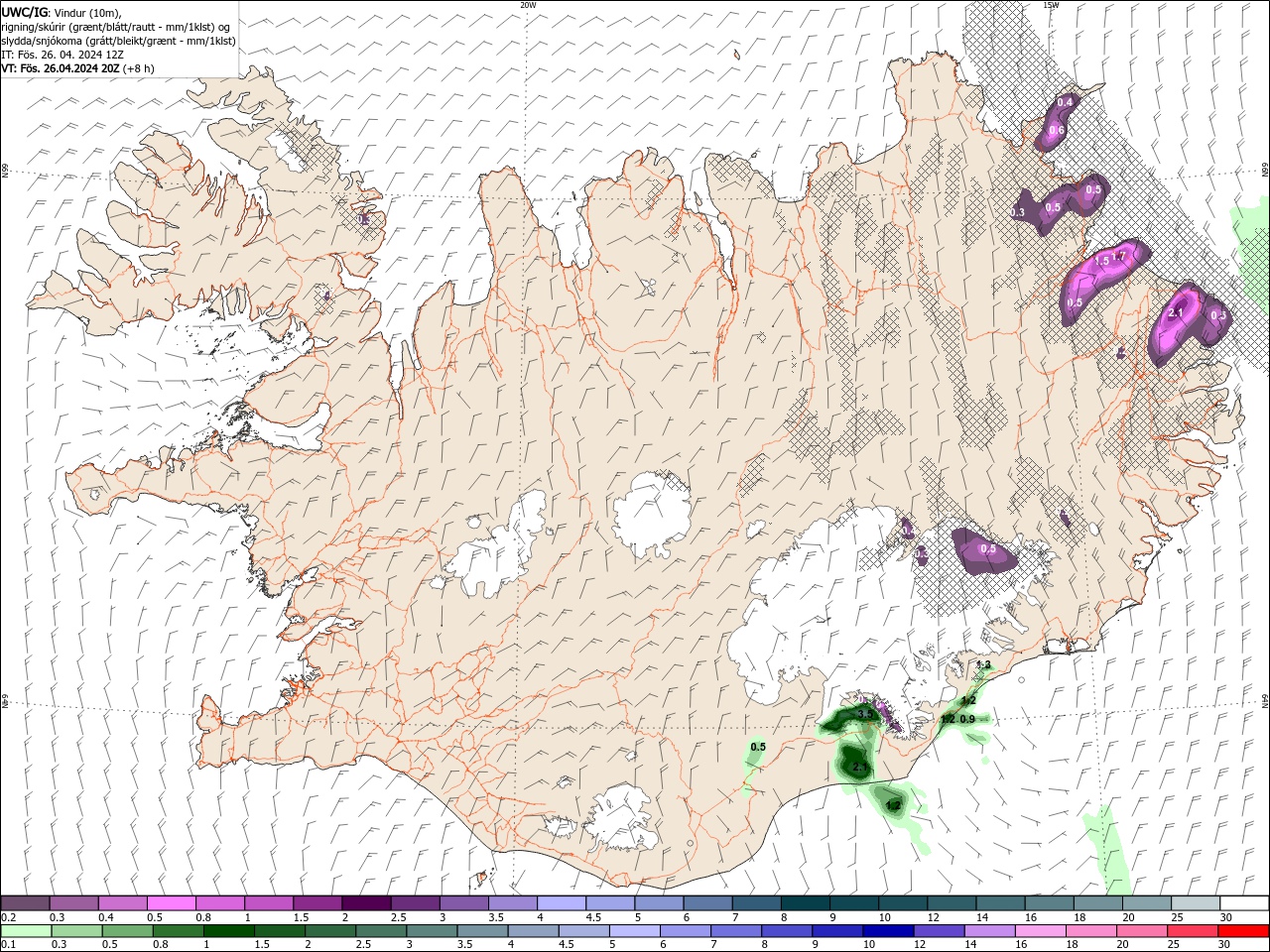
Task: Click the 'slydda/snjókoma' legend description line
Action: pos(118,41)
